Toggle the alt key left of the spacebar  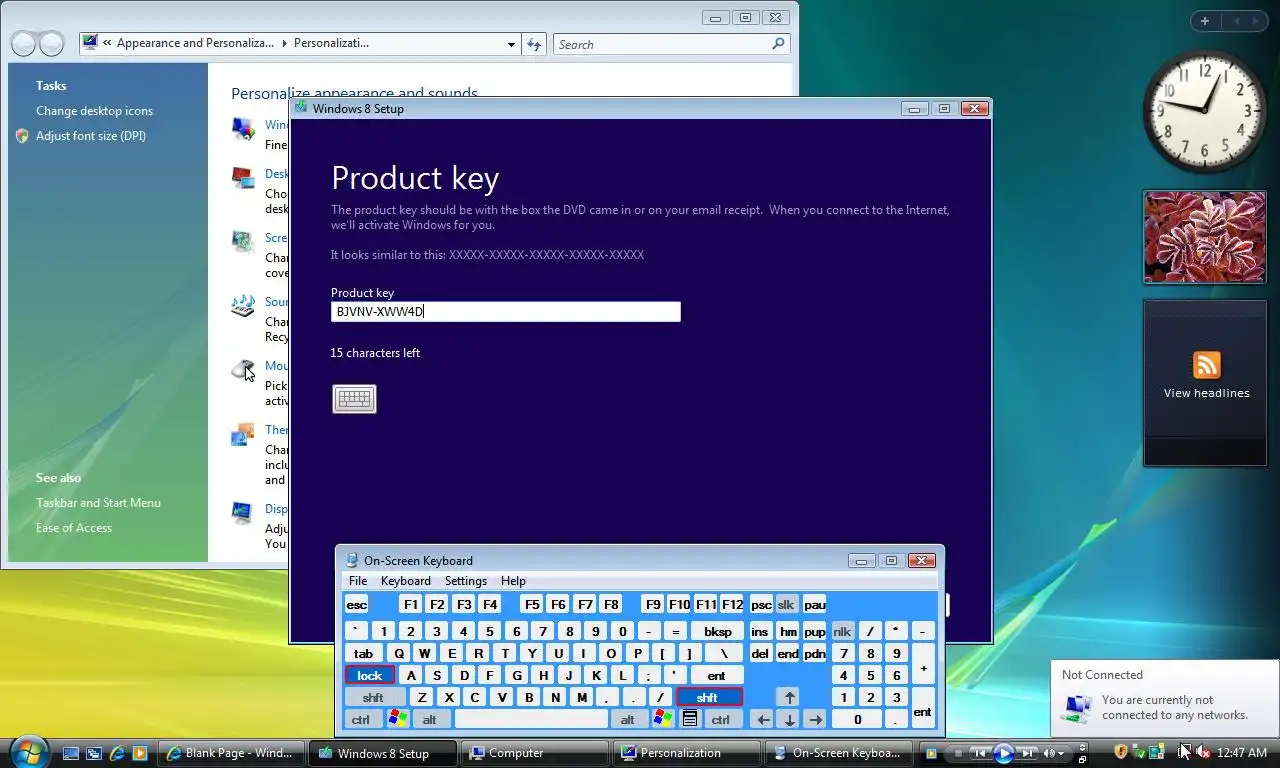[x=430, y=719]
